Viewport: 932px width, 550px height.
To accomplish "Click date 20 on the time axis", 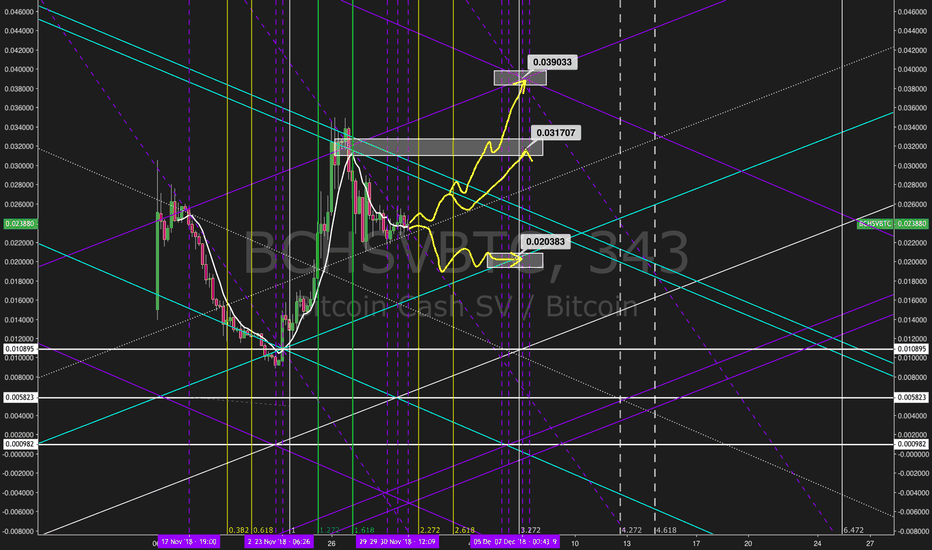I will [x=748, y=543].
